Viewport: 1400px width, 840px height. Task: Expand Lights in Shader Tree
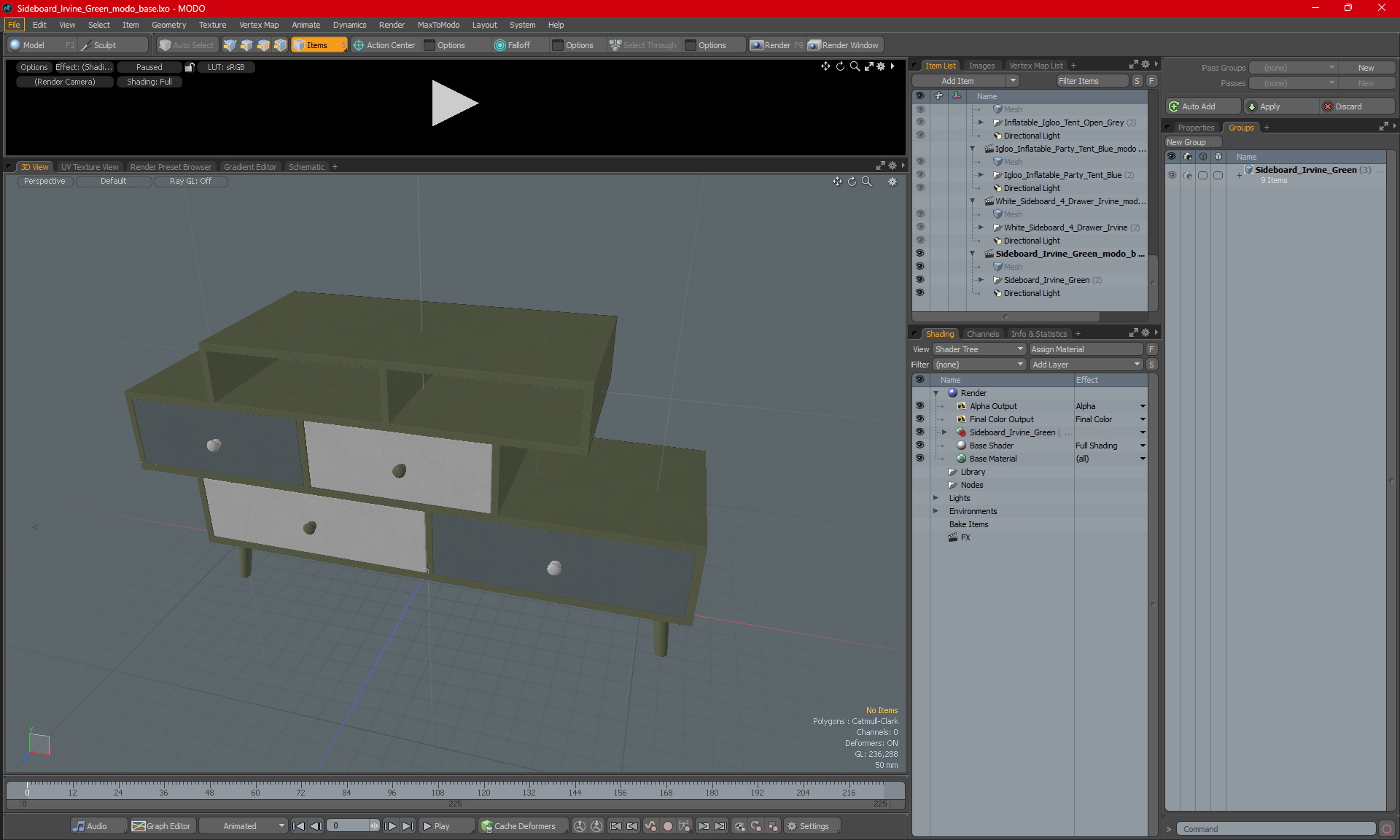coord(936,498)
